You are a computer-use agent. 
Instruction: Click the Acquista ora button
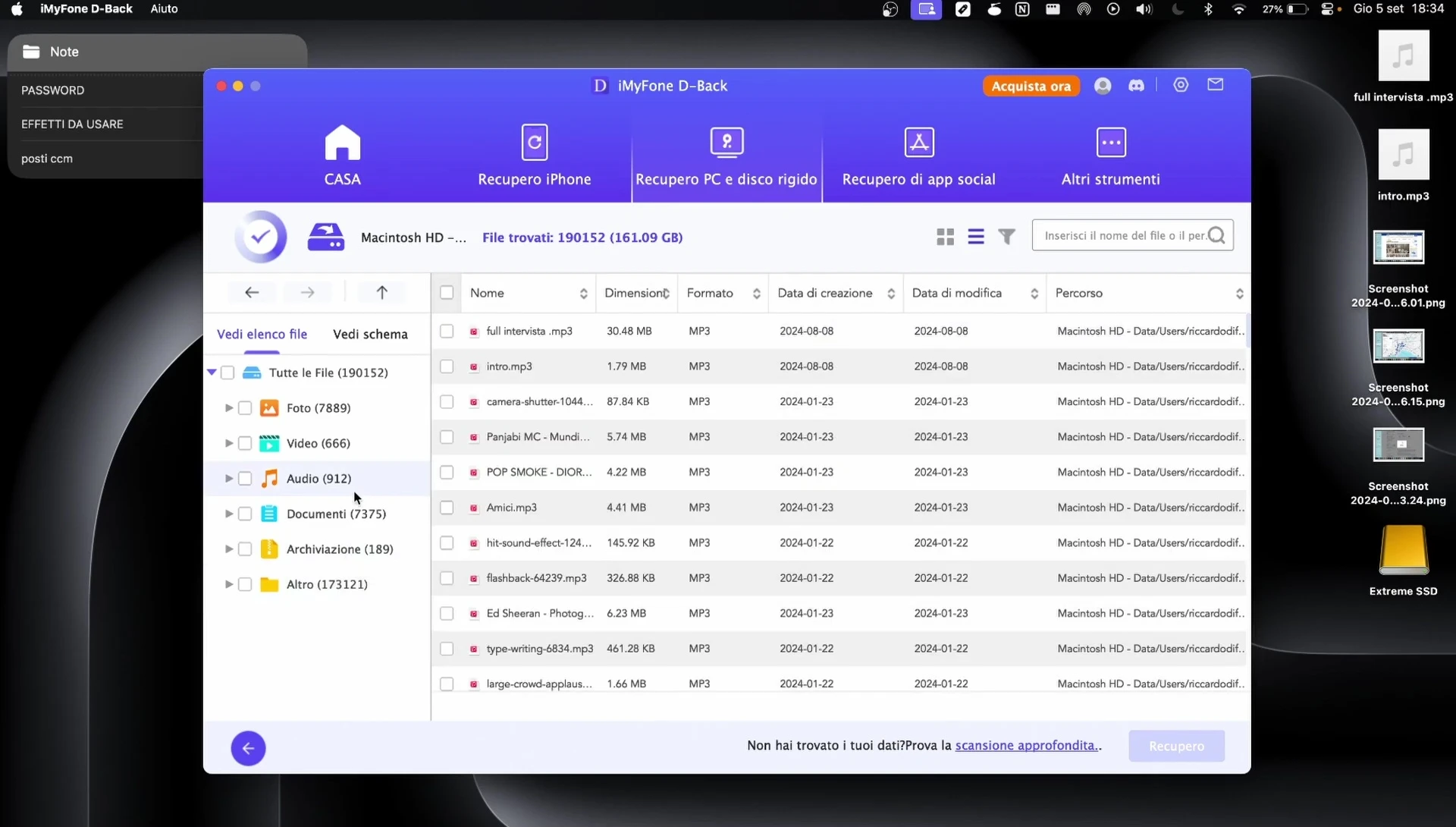(1031, 86)
